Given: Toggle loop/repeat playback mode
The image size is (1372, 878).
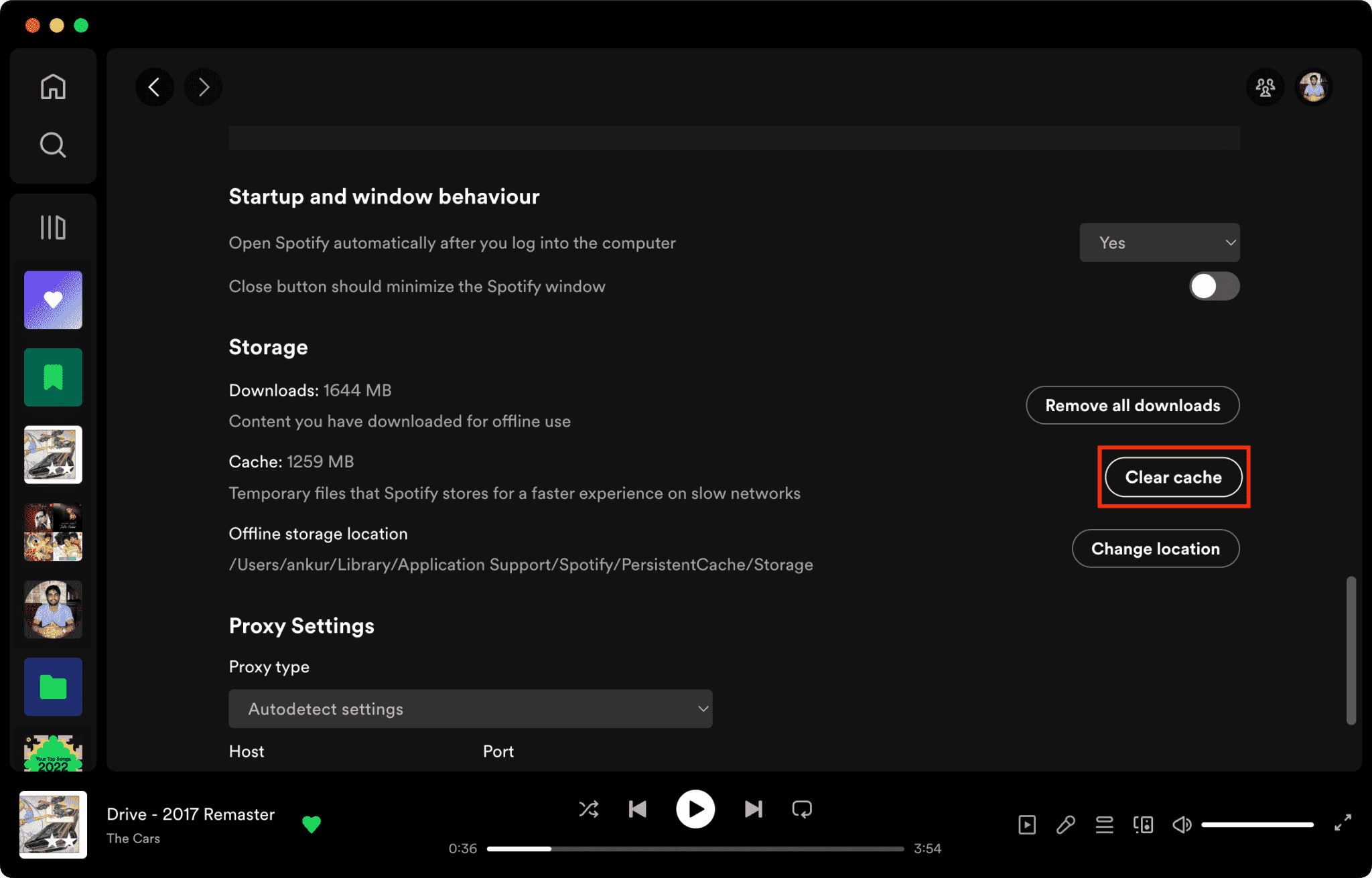Looking at the screenshot, I should point(803,809).
